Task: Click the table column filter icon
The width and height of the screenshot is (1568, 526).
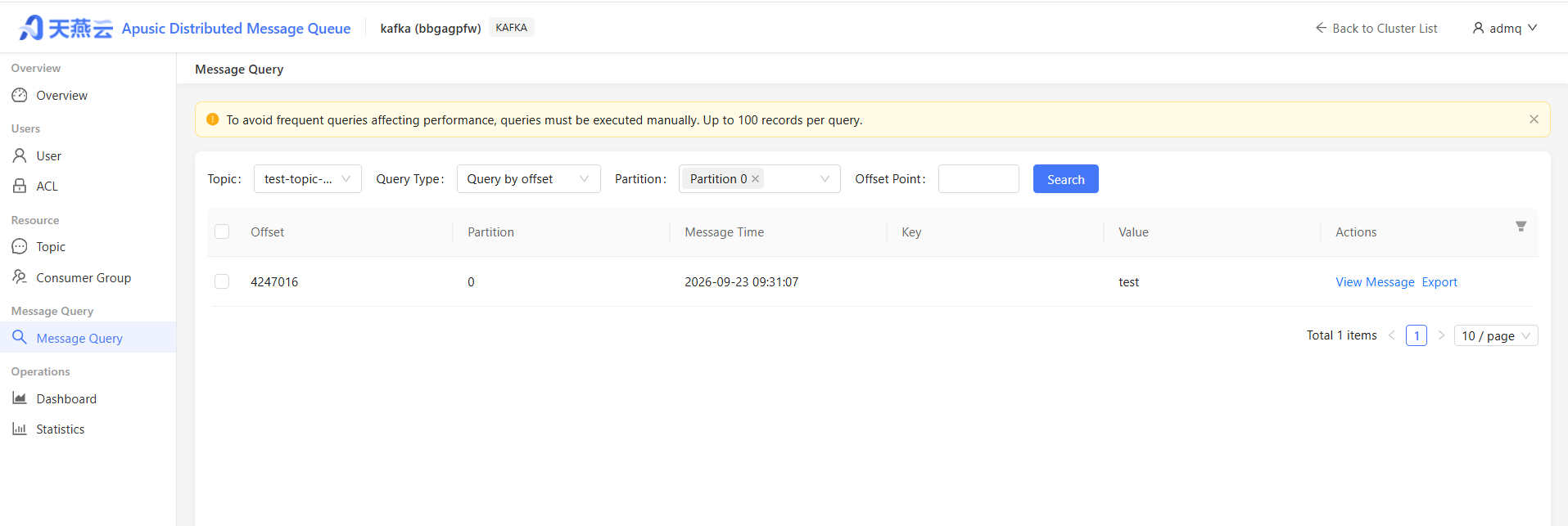Action: 1521,227
